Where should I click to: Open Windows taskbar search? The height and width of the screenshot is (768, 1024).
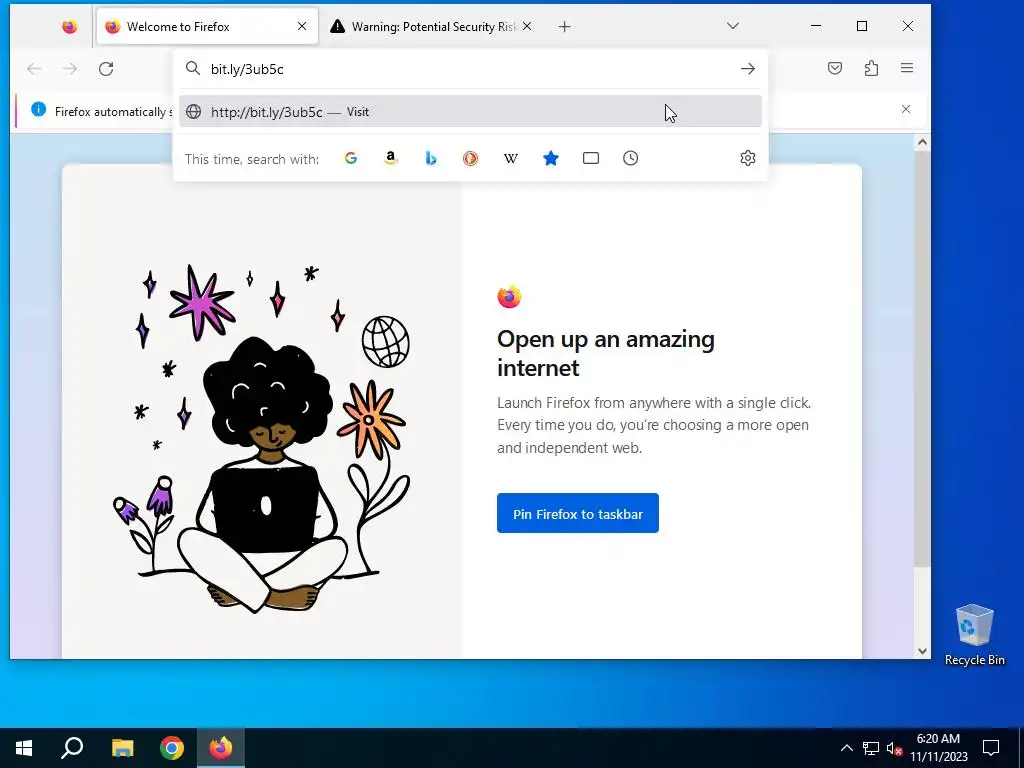pyautogui.click(x=72, y=748)
